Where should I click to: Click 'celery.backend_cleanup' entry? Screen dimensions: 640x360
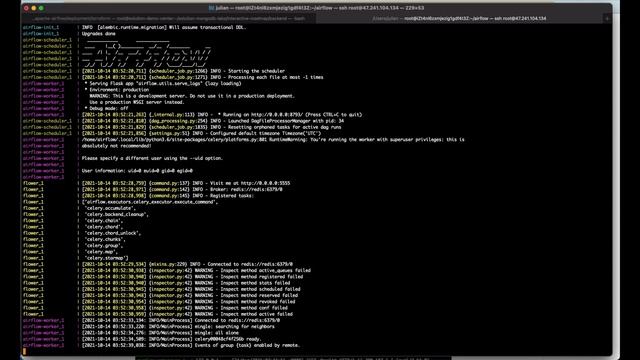coord(116,214)
